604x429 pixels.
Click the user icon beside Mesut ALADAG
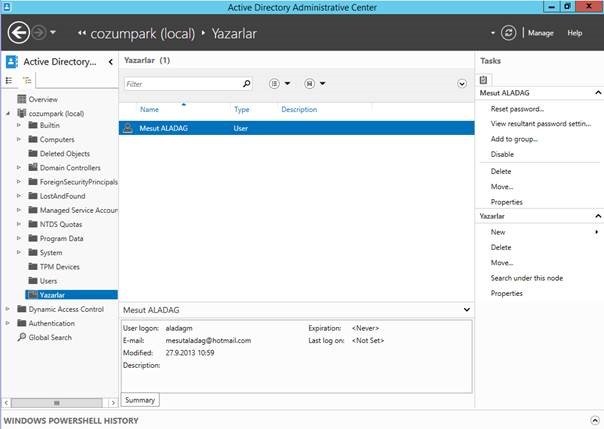point(128,128)
